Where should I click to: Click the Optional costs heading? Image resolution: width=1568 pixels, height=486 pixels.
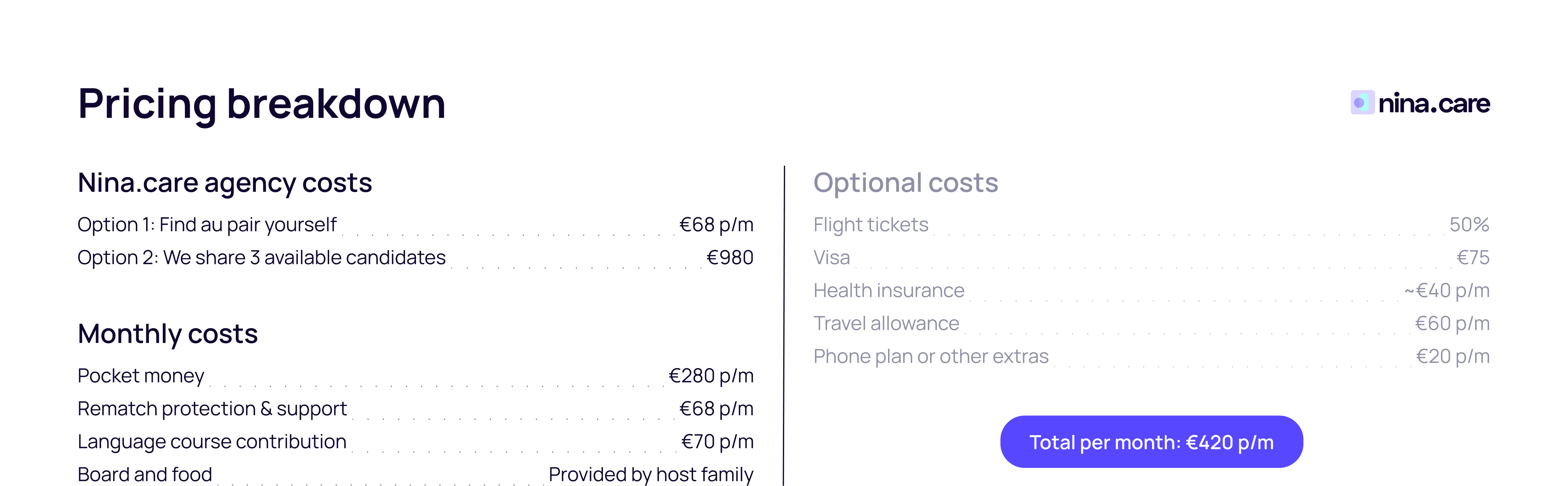point(905,183)
